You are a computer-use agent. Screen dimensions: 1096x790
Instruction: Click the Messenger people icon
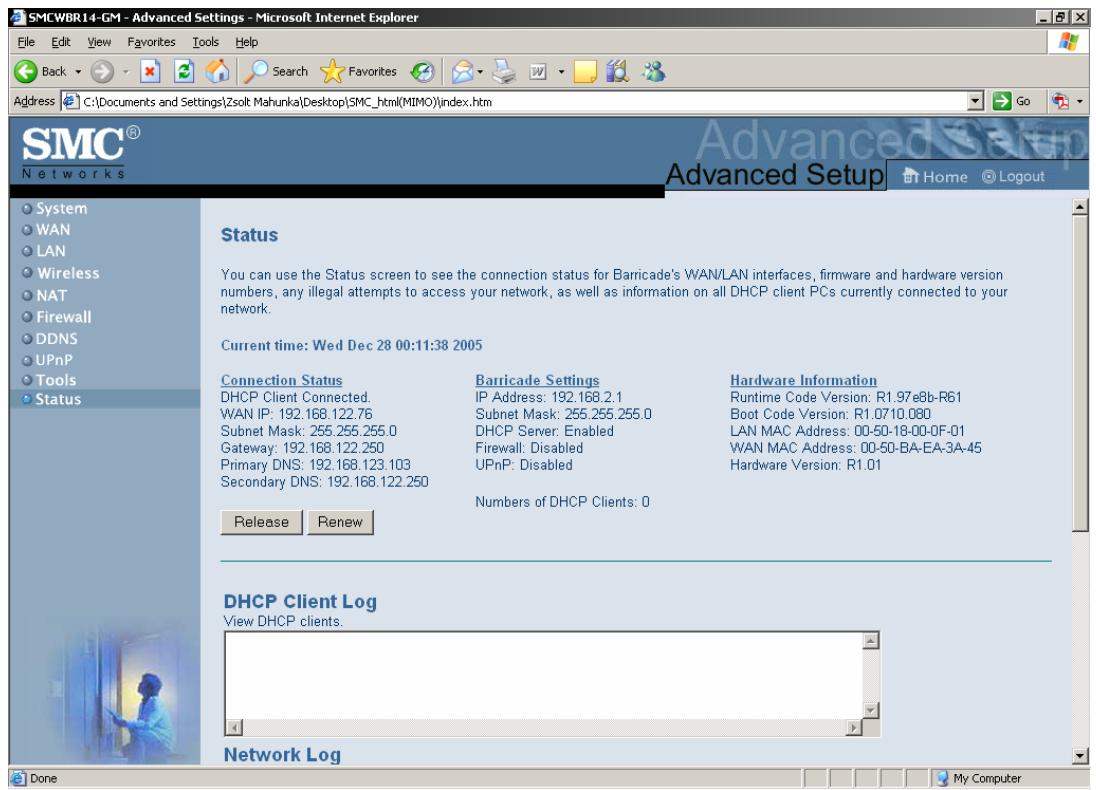point(654,71)
